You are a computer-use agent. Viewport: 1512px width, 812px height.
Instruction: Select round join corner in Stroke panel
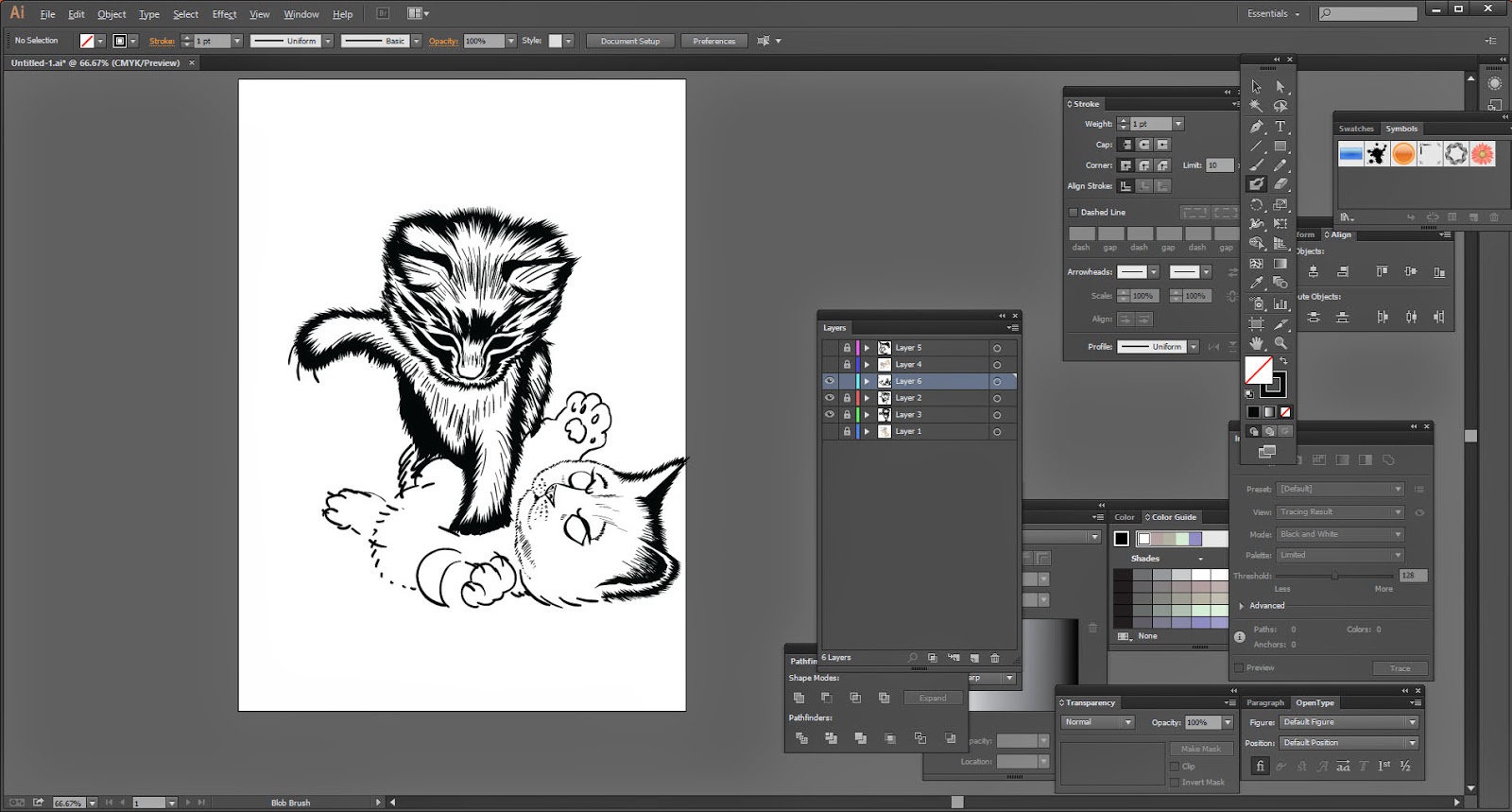[1144, 165]
